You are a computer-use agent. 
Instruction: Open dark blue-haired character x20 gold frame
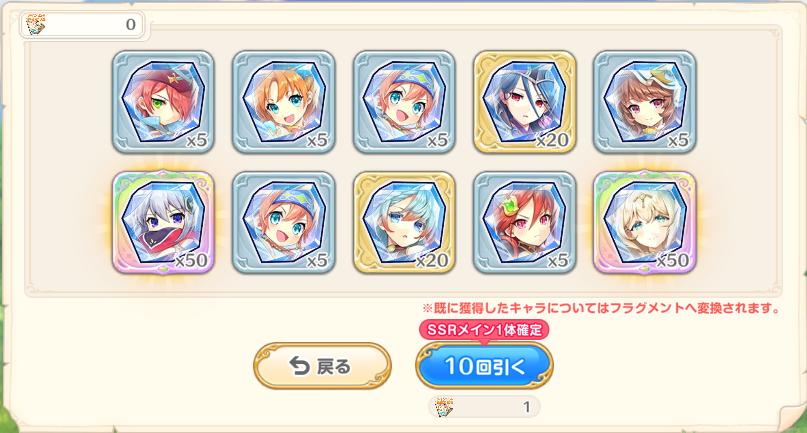point(524,102)
